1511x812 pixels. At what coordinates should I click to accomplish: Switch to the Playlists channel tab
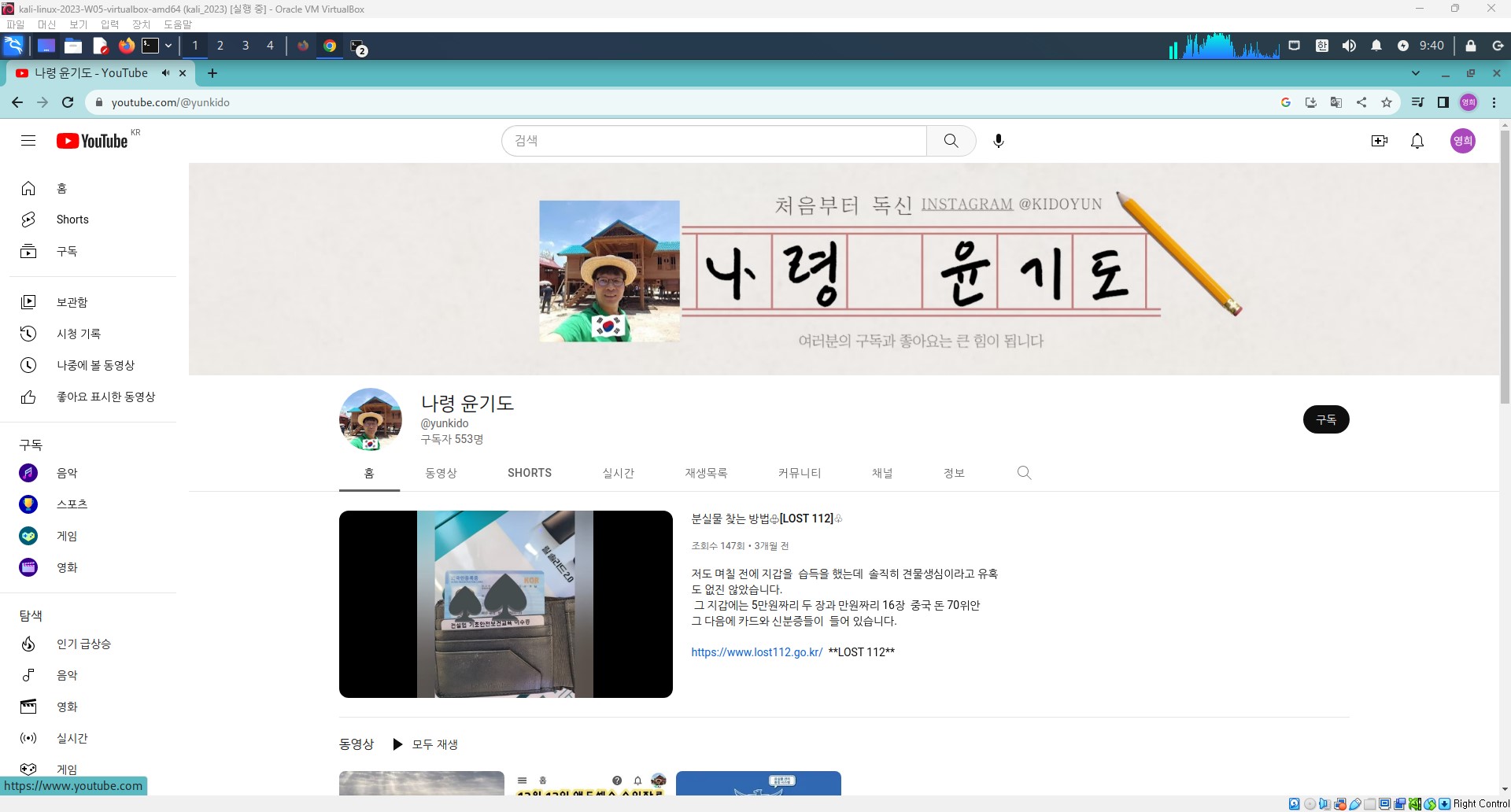coord(706,473)
